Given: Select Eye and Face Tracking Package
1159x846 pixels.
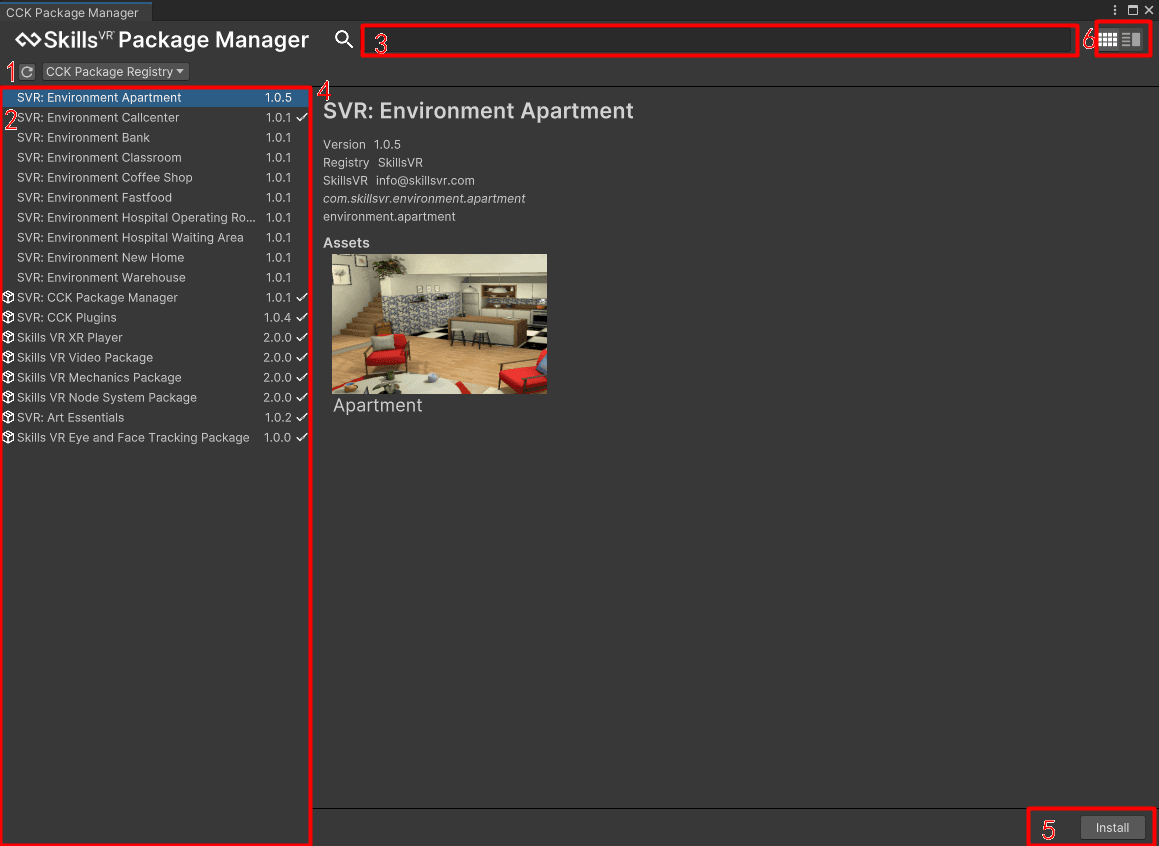Looking at the screenshot, I should click(x=154, y=437).
